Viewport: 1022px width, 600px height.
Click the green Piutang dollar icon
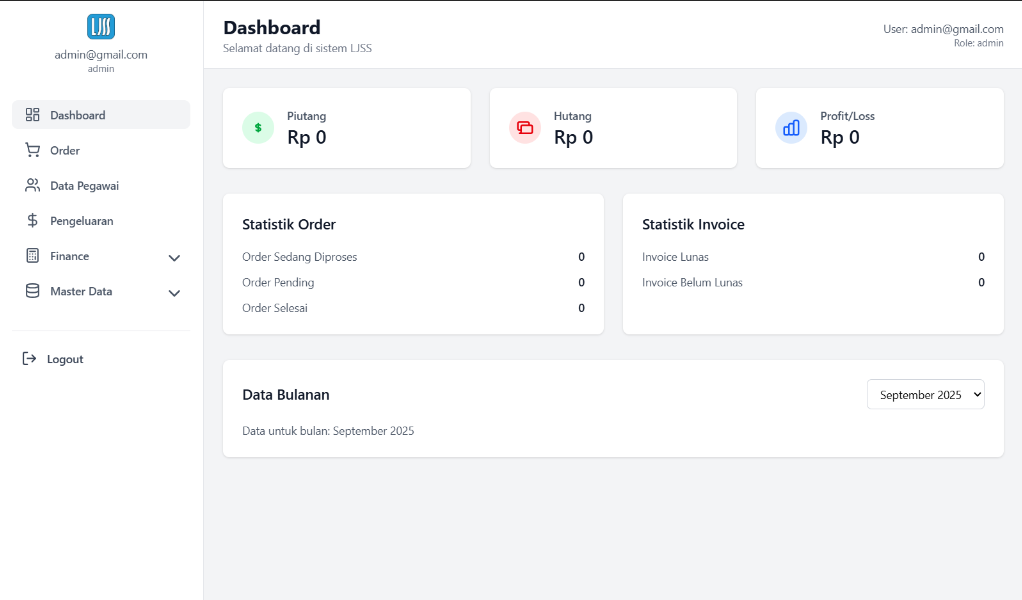258,128
